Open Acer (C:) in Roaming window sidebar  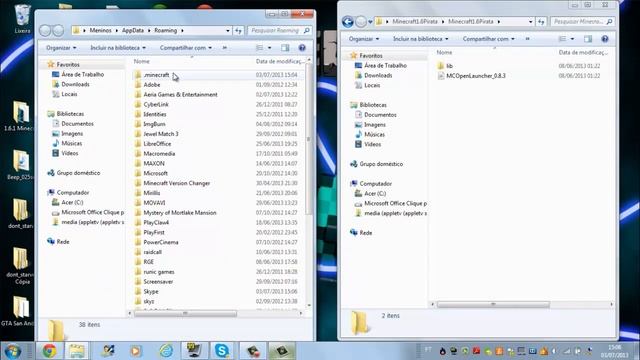coord(72,202)
